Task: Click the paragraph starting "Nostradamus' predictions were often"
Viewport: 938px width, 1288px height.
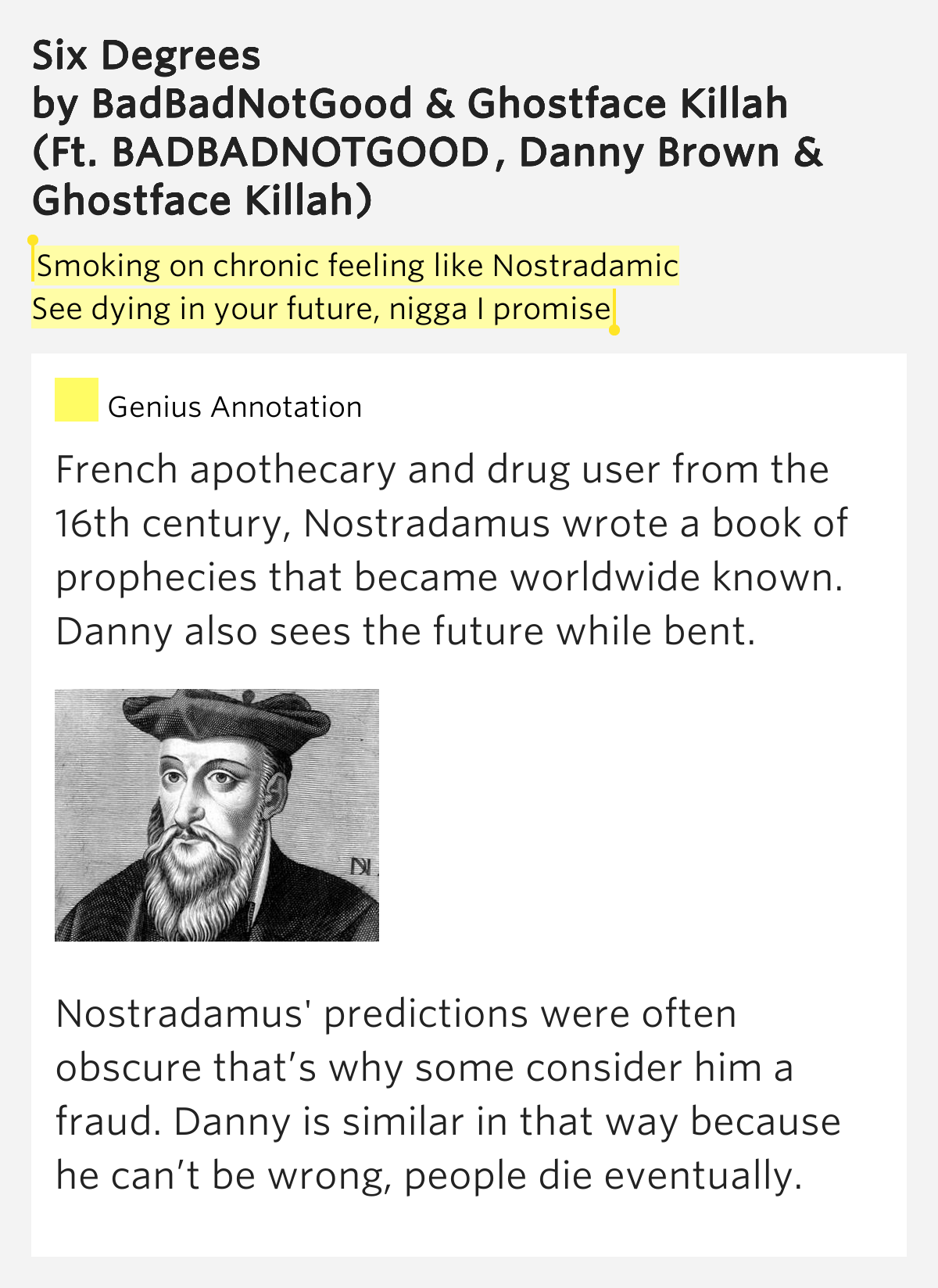Action: coord(448,1094)
